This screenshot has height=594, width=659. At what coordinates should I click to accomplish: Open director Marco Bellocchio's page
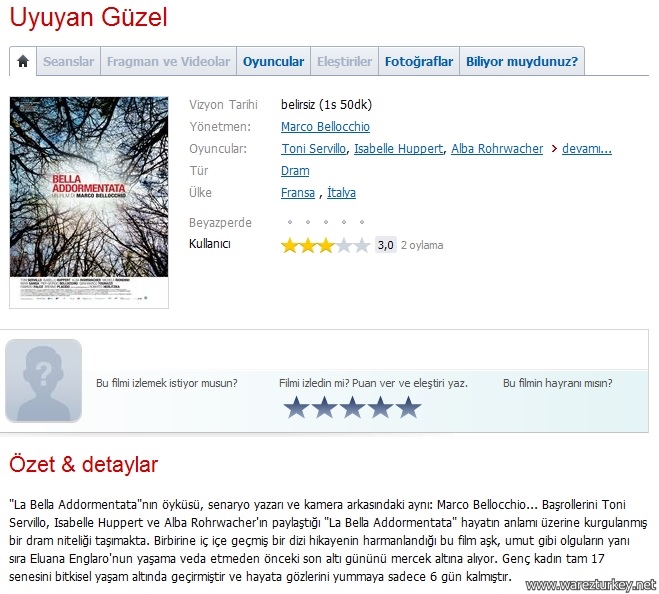[x=325, y=127]
